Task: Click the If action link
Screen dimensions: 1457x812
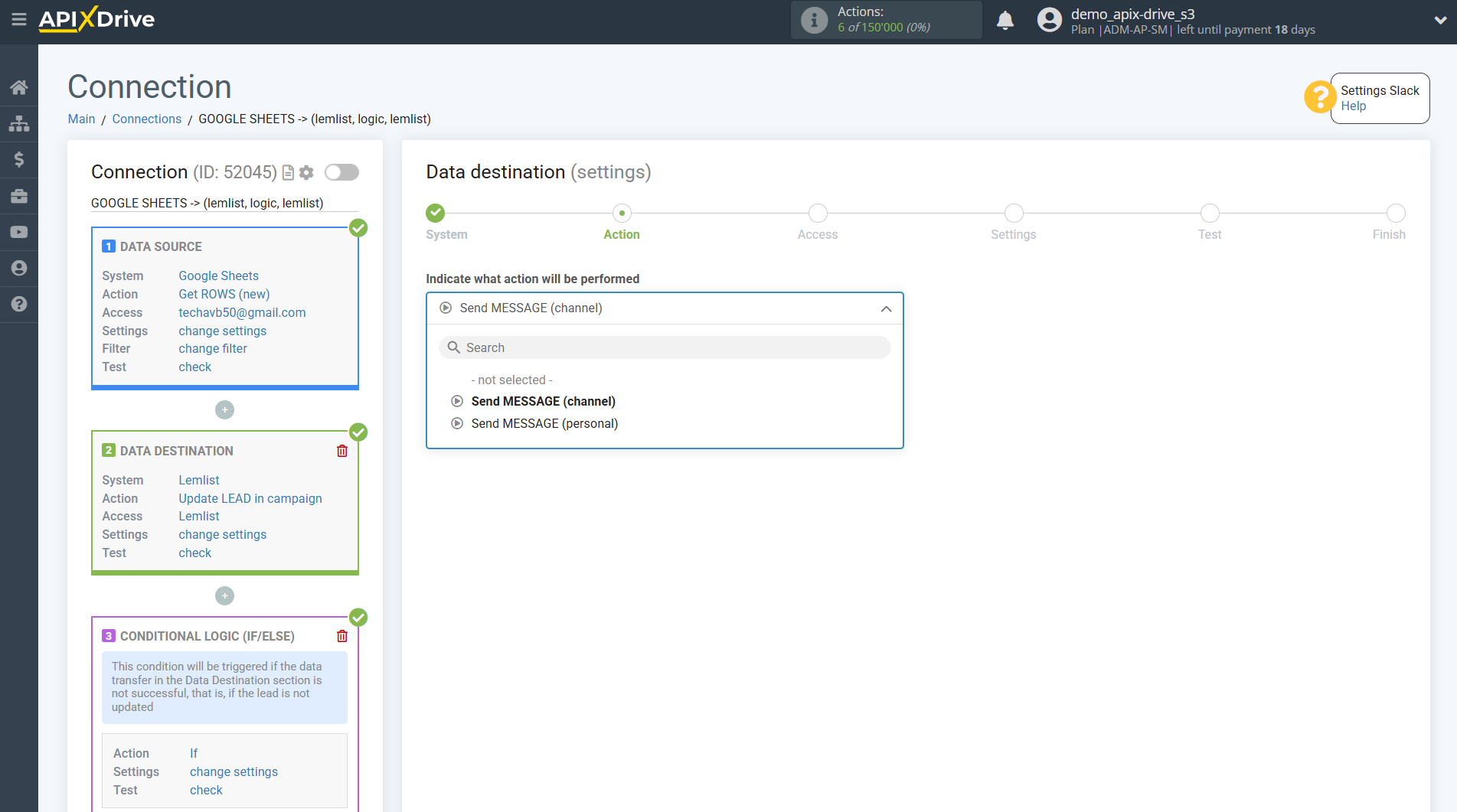Action: point(194,753)
